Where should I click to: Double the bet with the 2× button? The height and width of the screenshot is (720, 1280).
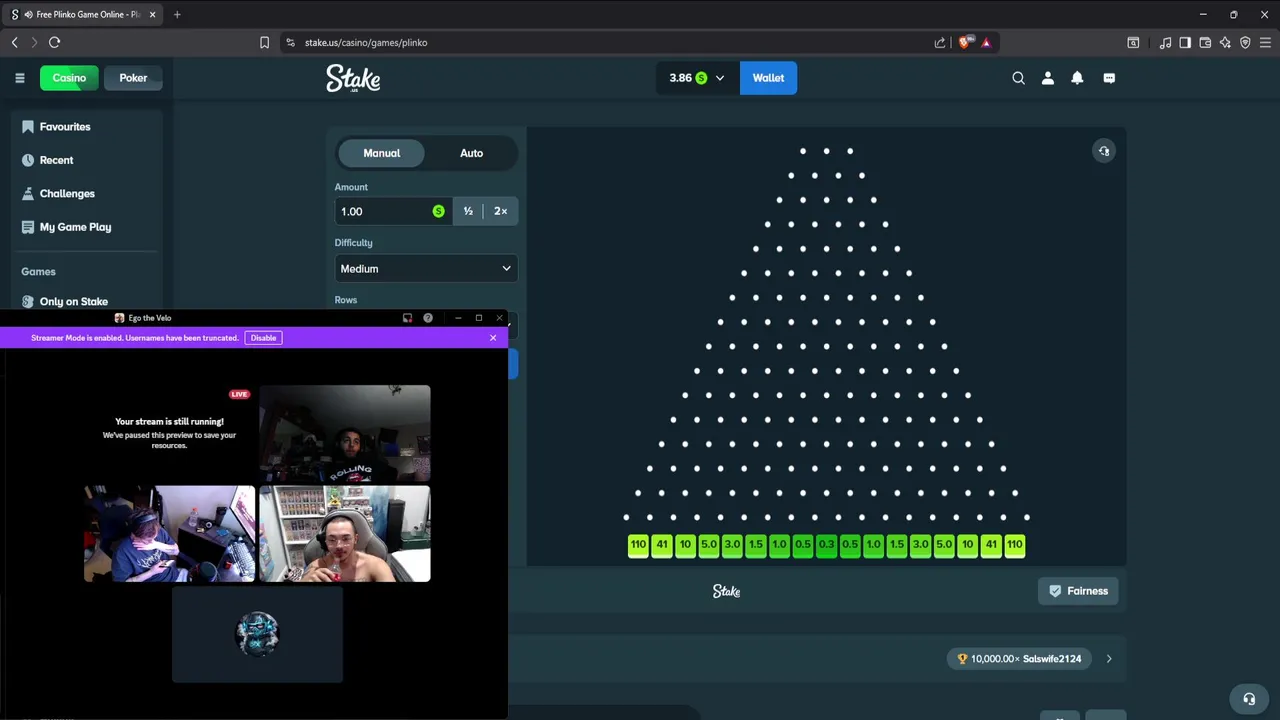pos(500,211)
